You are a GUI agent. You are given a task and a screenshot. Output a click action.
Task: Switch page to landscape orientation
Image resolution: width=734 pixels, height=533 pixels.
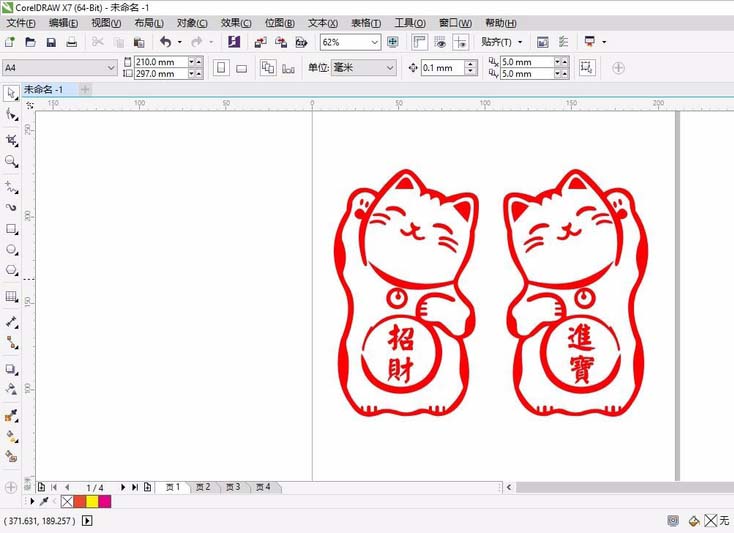pos(241,68)
